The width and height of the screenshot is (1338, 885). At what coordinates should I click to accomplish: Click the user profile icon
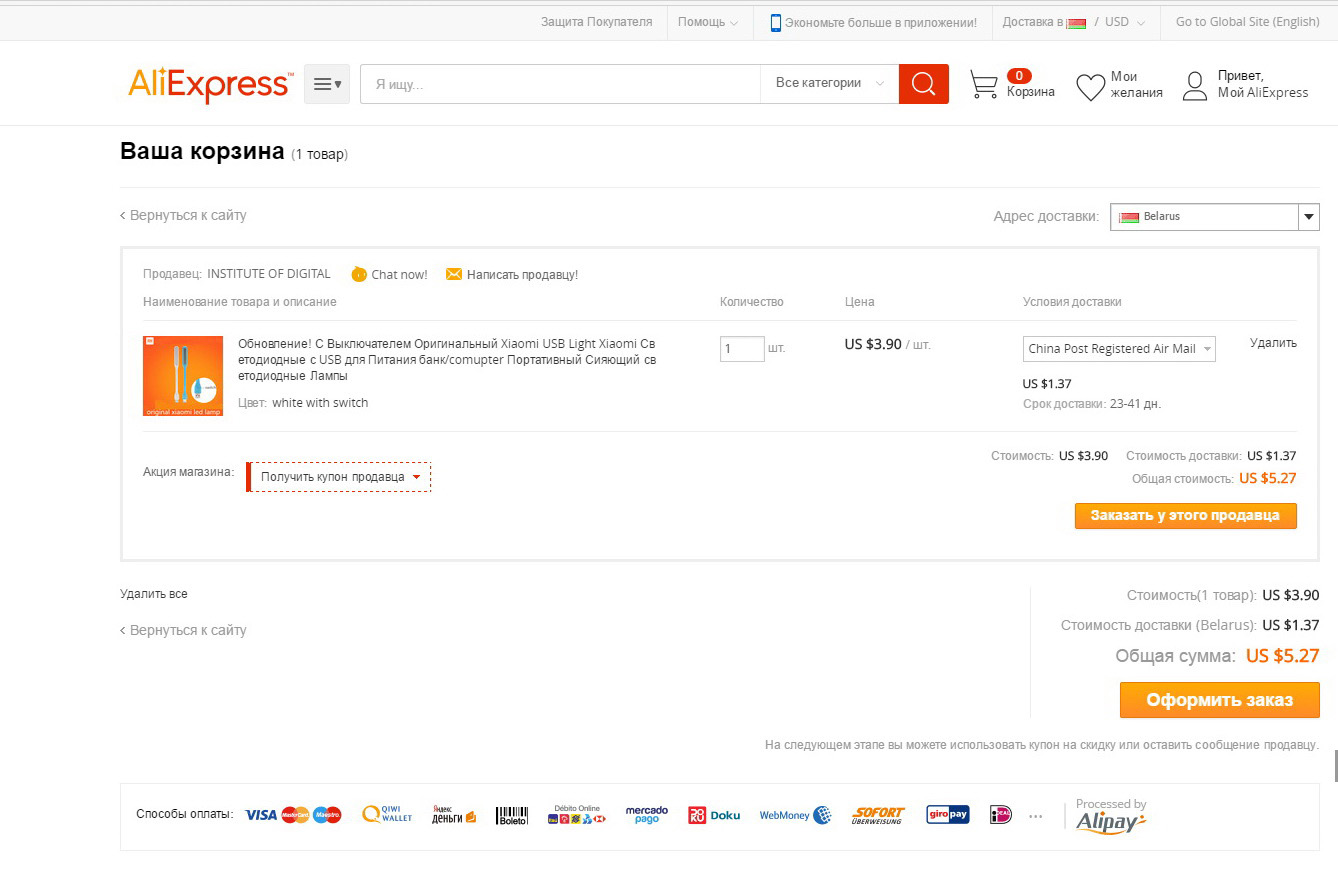[1195, 86]
